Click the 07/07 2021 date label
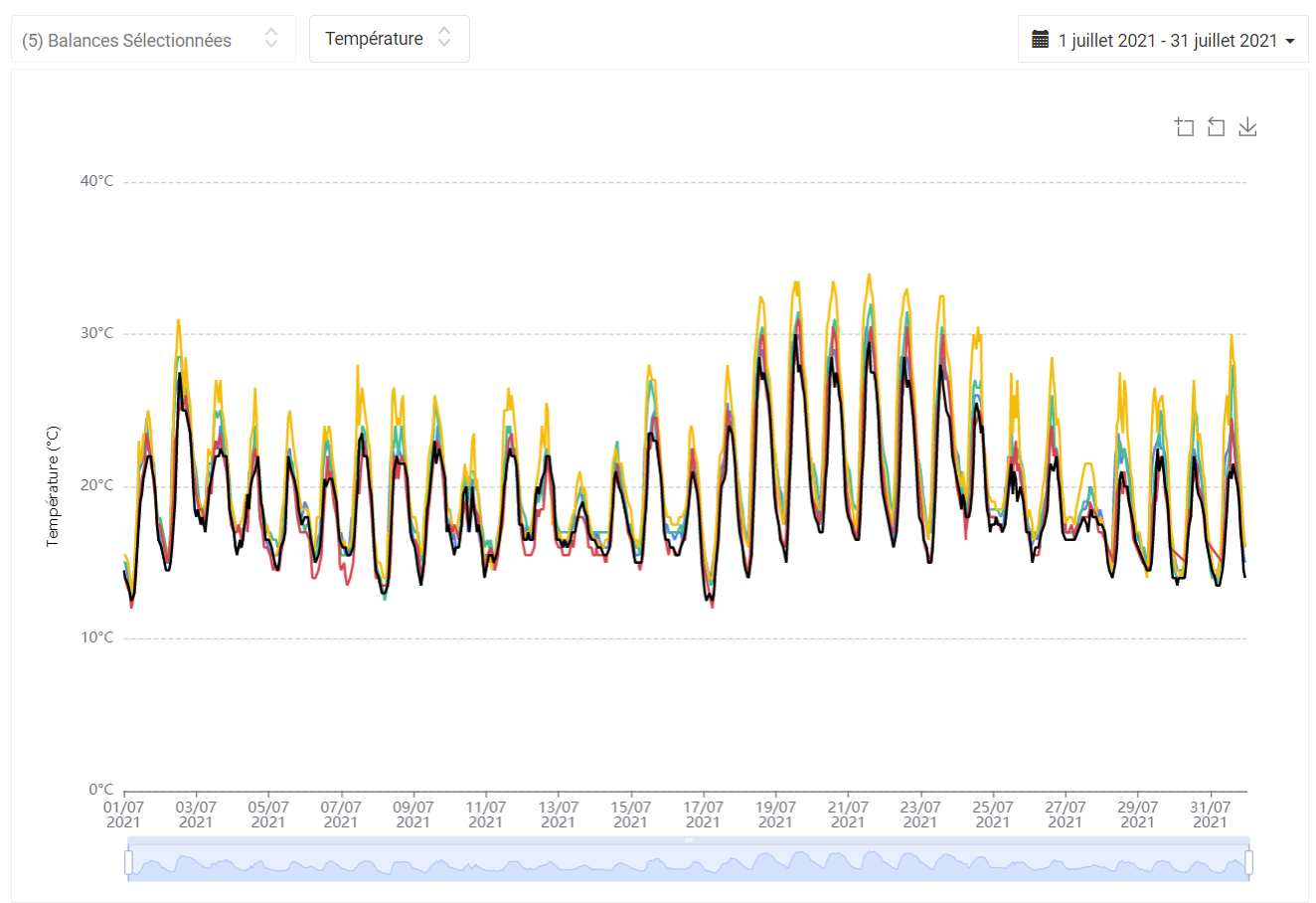This screenshot has width=1316, height=903. click(x=341, y=814)
